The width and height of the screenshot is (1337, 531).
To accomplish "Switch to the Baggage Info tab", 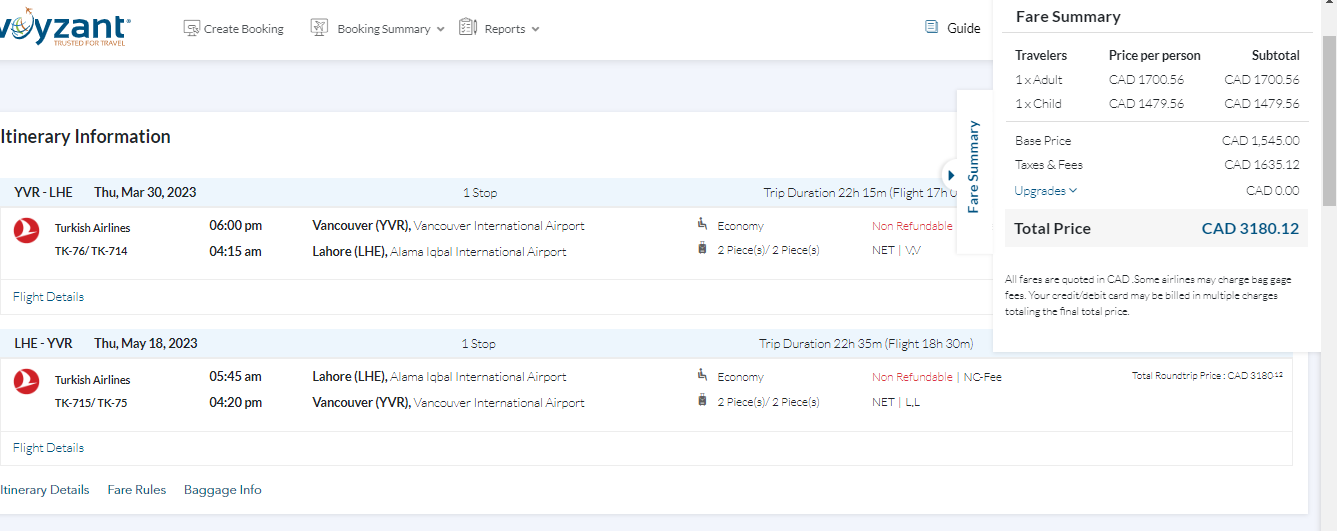I will [222, 490].
